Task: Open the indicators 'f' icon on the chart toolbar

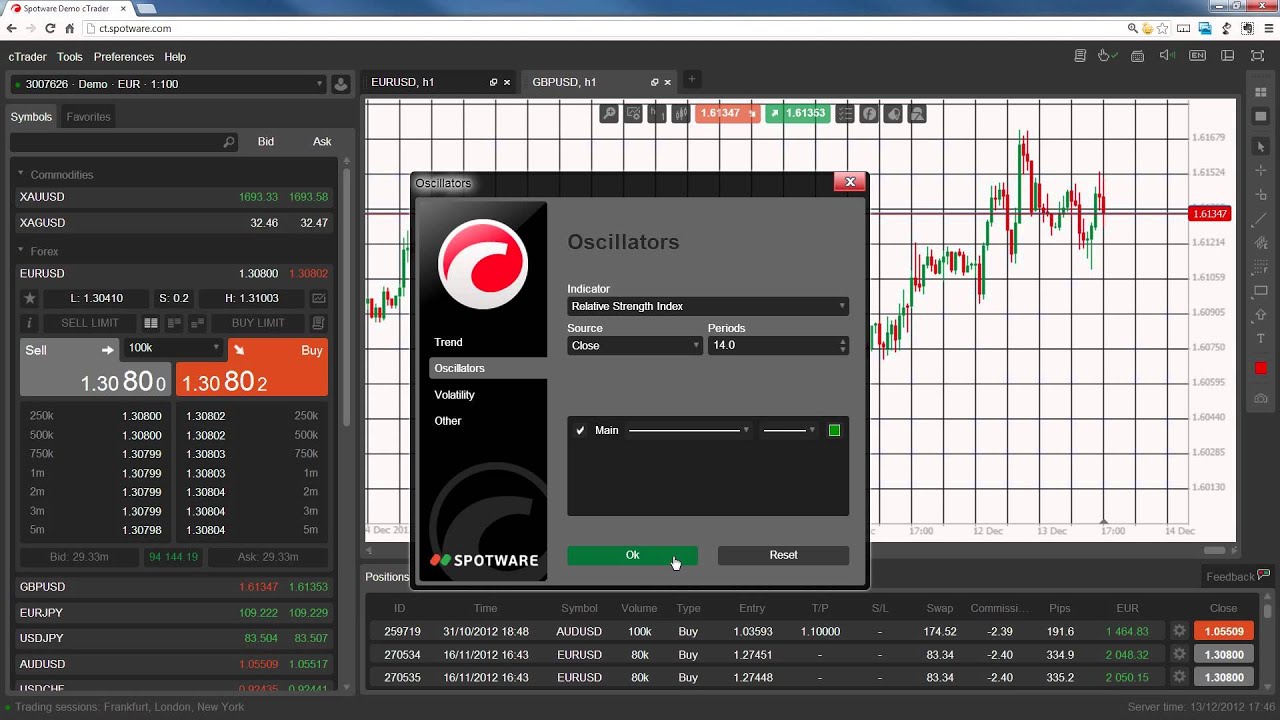Action: 870,114
